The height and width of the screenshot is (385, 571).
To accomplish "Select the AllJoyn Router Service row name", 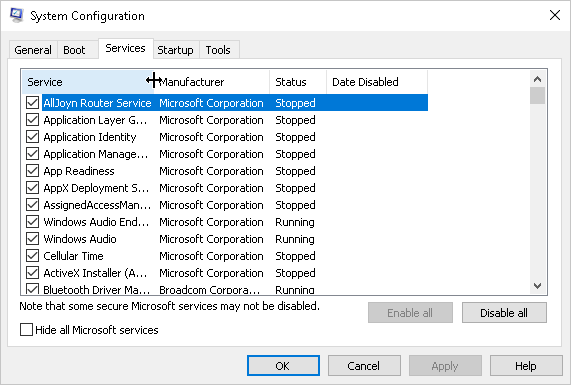I will [x=97, y=103].
